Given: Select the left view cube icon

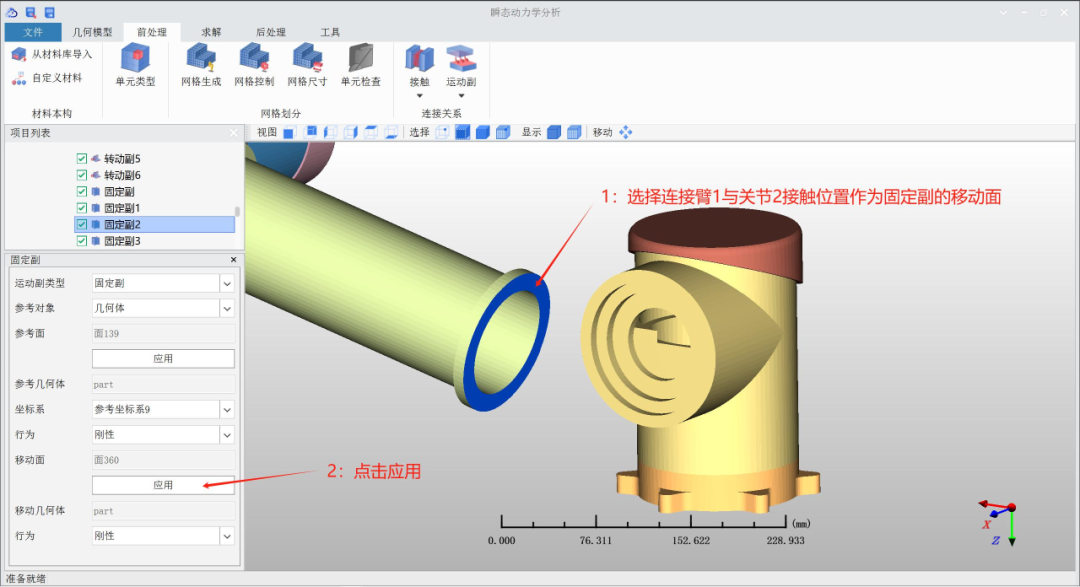Looking at the screenshot, I should pyautogui.click(x=331, y=132).
